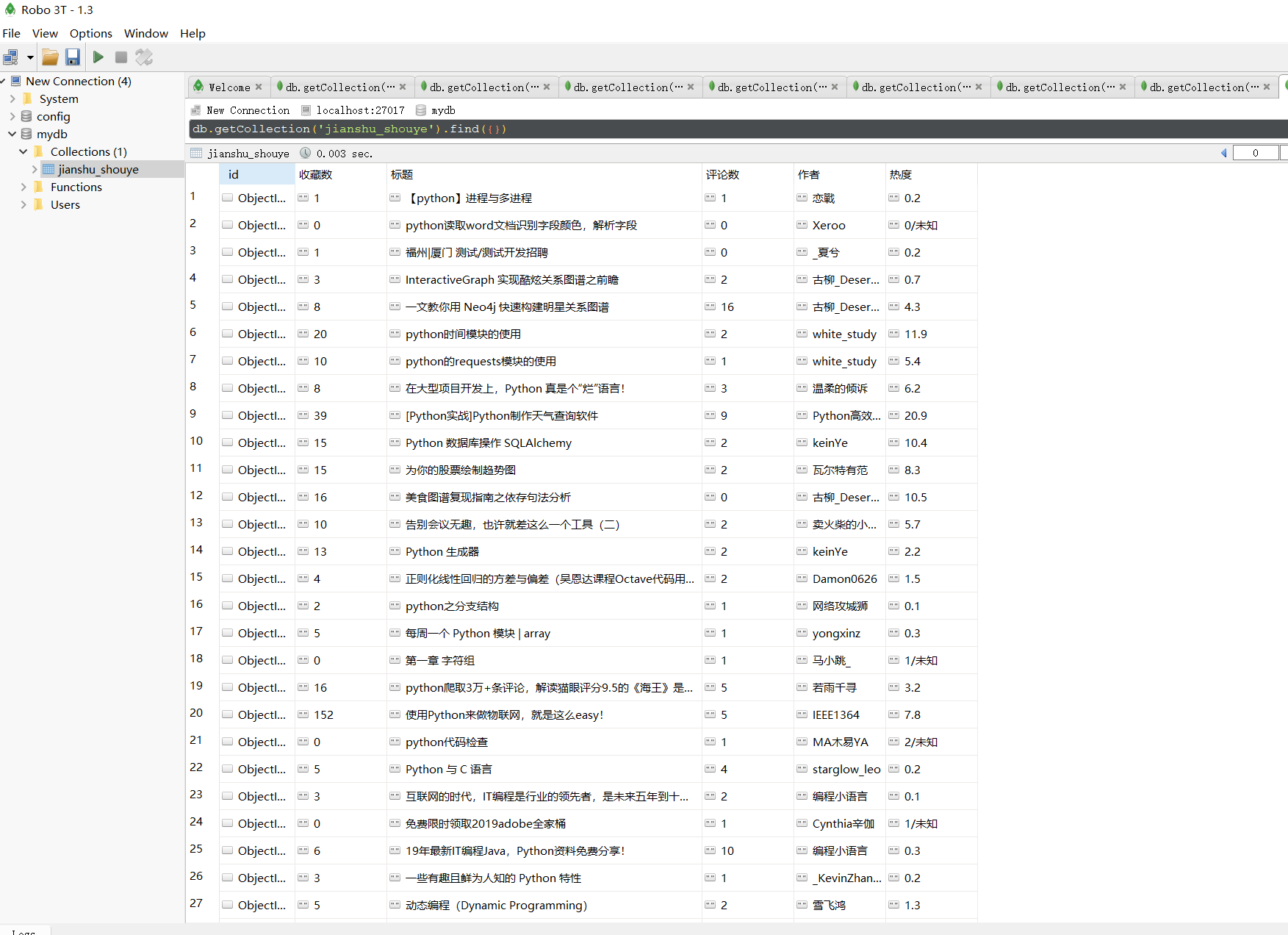Collapse the Collections (1) folder

pyautogui.click(x=24, y=151)
